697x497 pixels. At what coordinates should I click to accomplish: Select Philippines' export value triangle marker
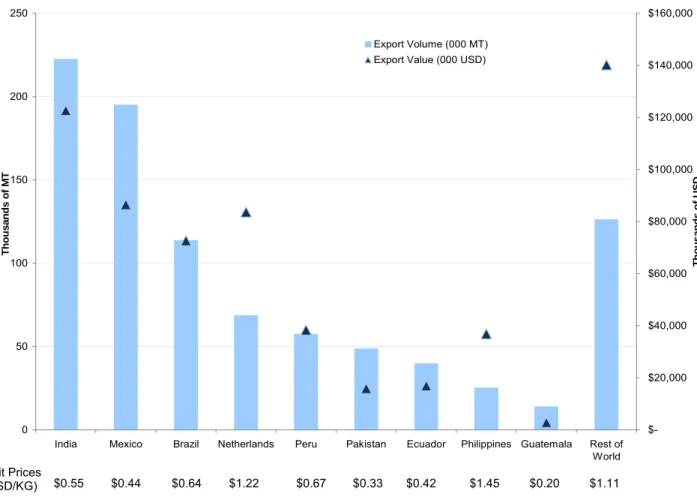point(486,334)
